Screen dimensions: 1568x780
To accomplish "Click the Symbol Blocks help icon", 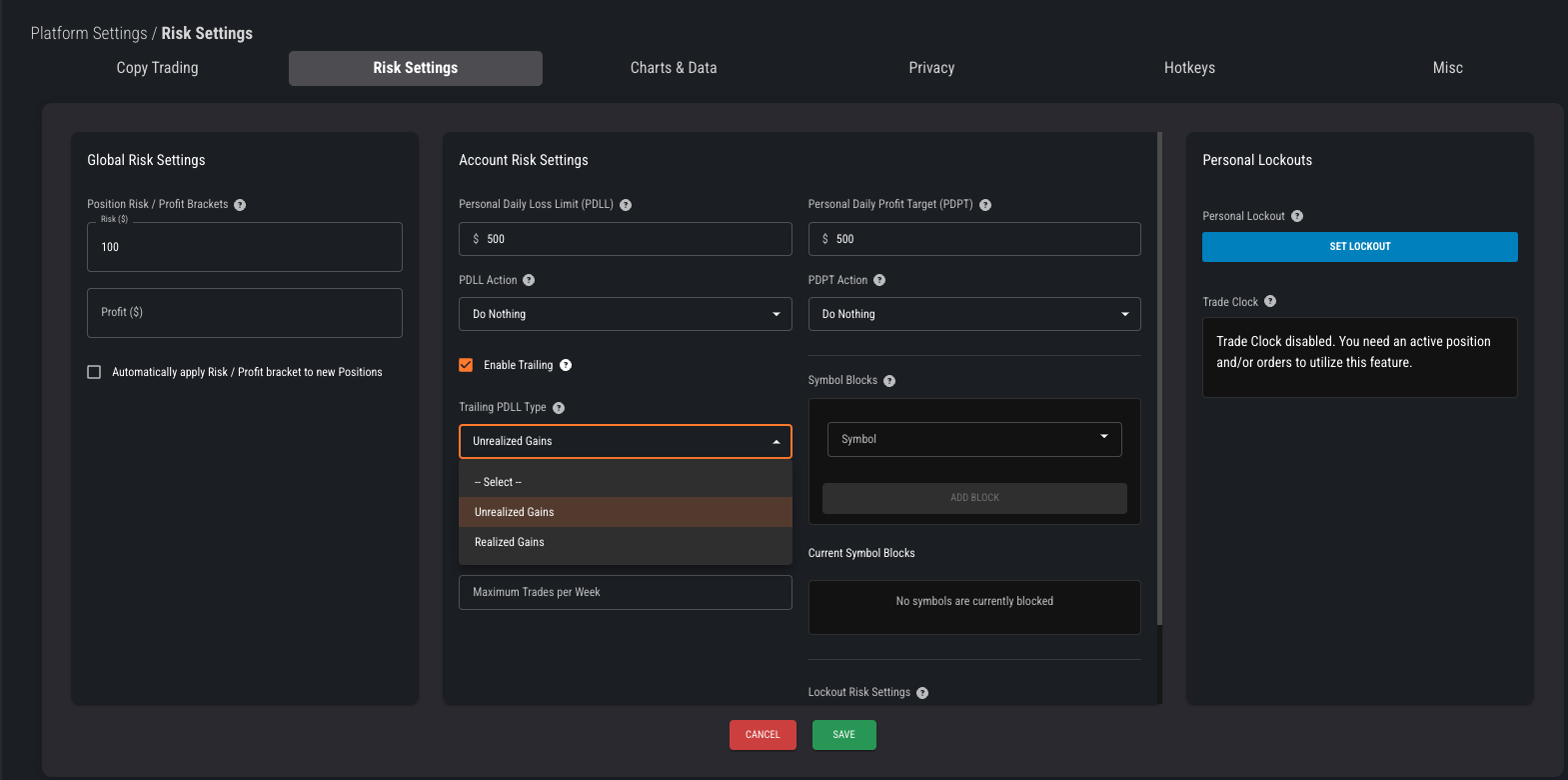I will [x=889, y=381].
